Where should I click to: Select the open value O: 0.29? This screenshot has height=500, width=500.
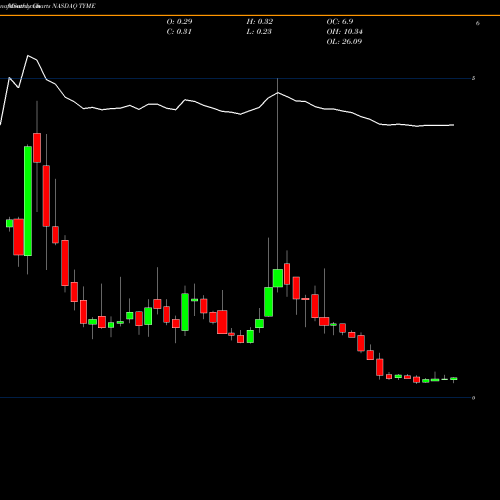pos(179,22)
